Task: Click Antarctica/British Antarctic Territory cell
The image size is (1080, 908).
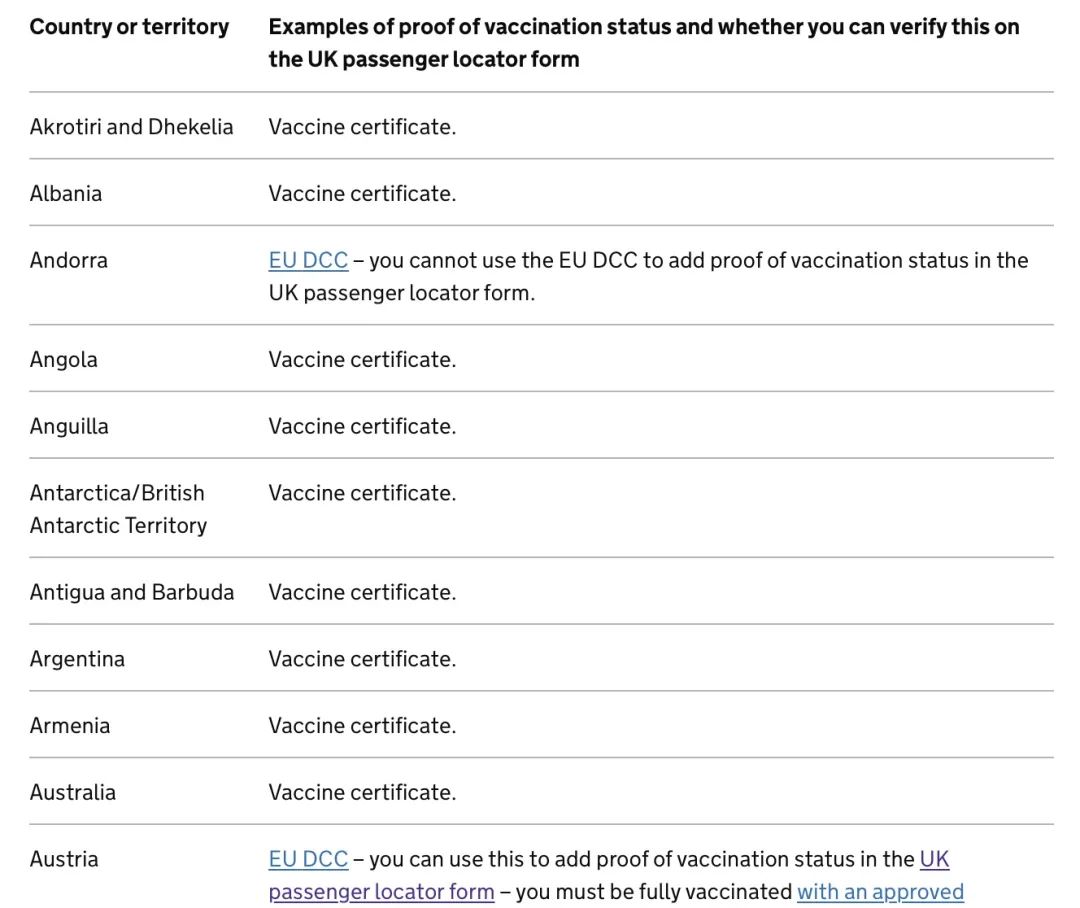Action: pos(118,509)
